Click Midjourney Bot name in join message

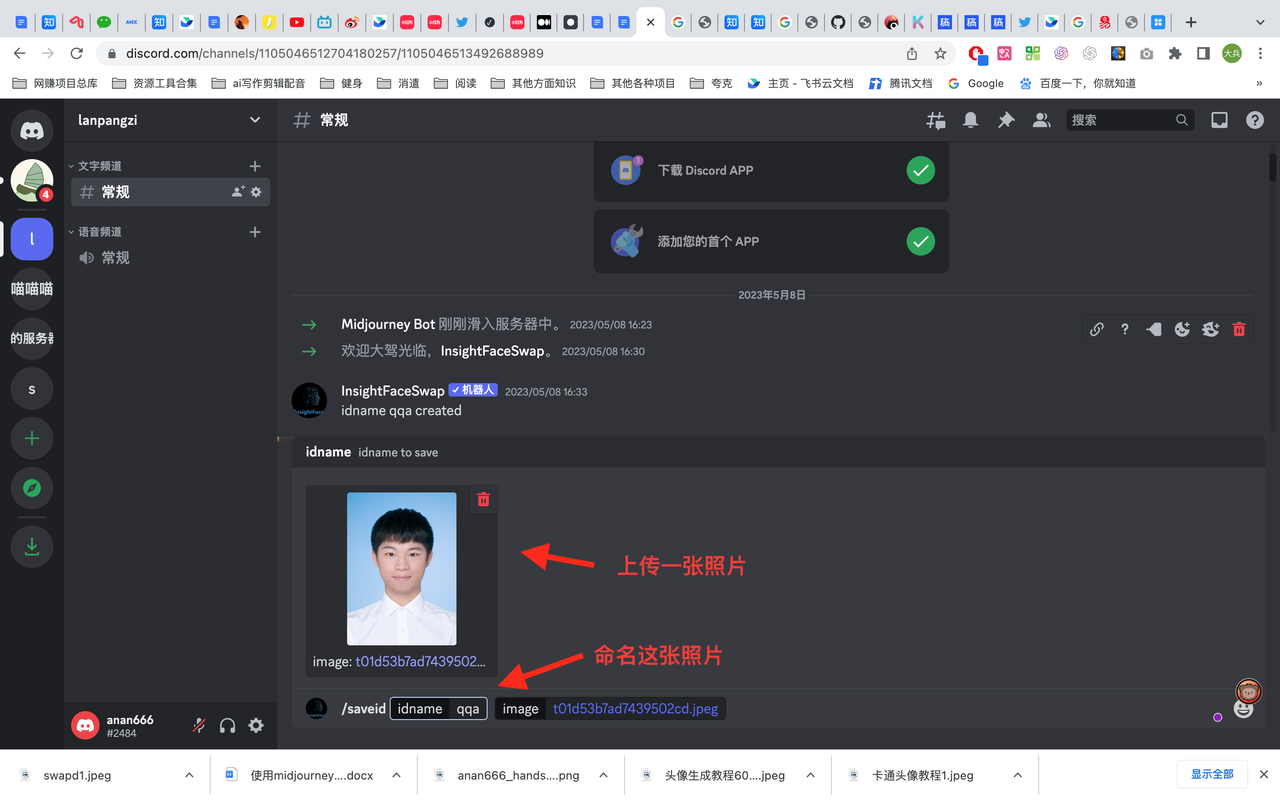click(x=388, y=324)
